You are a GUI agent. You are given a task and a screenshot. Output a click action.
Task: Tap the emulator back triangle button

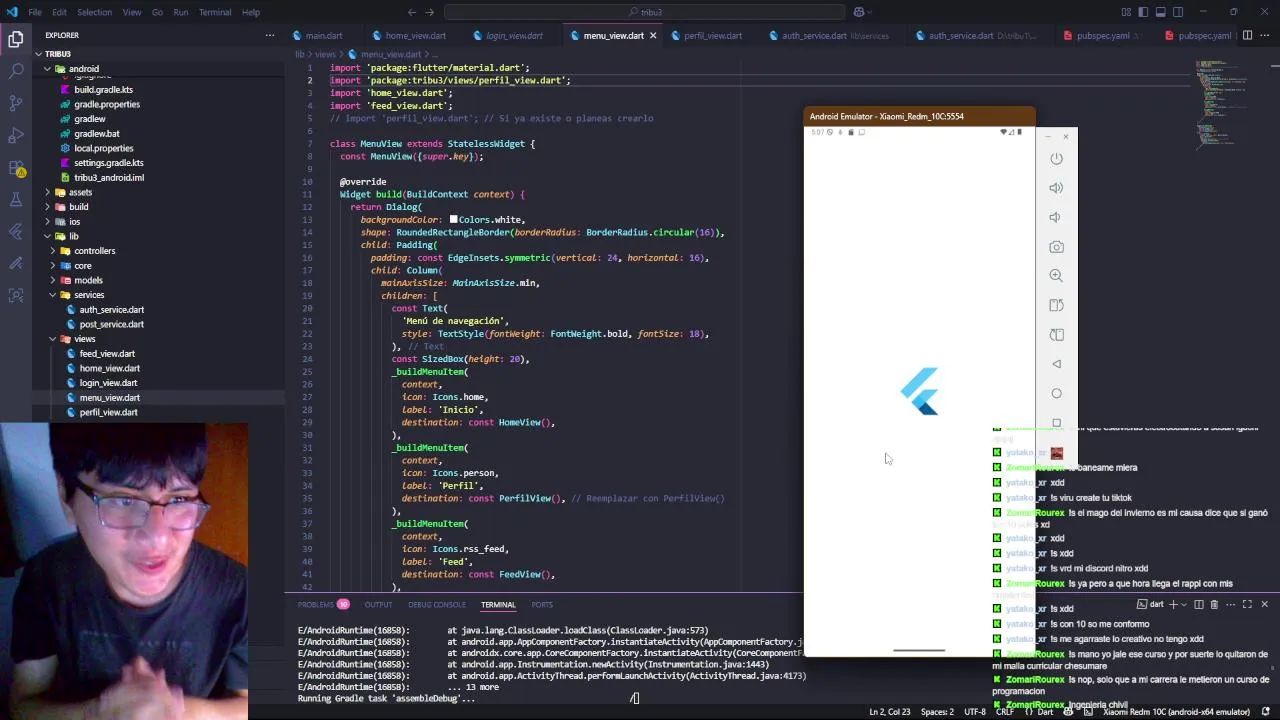coord(1056,364)
